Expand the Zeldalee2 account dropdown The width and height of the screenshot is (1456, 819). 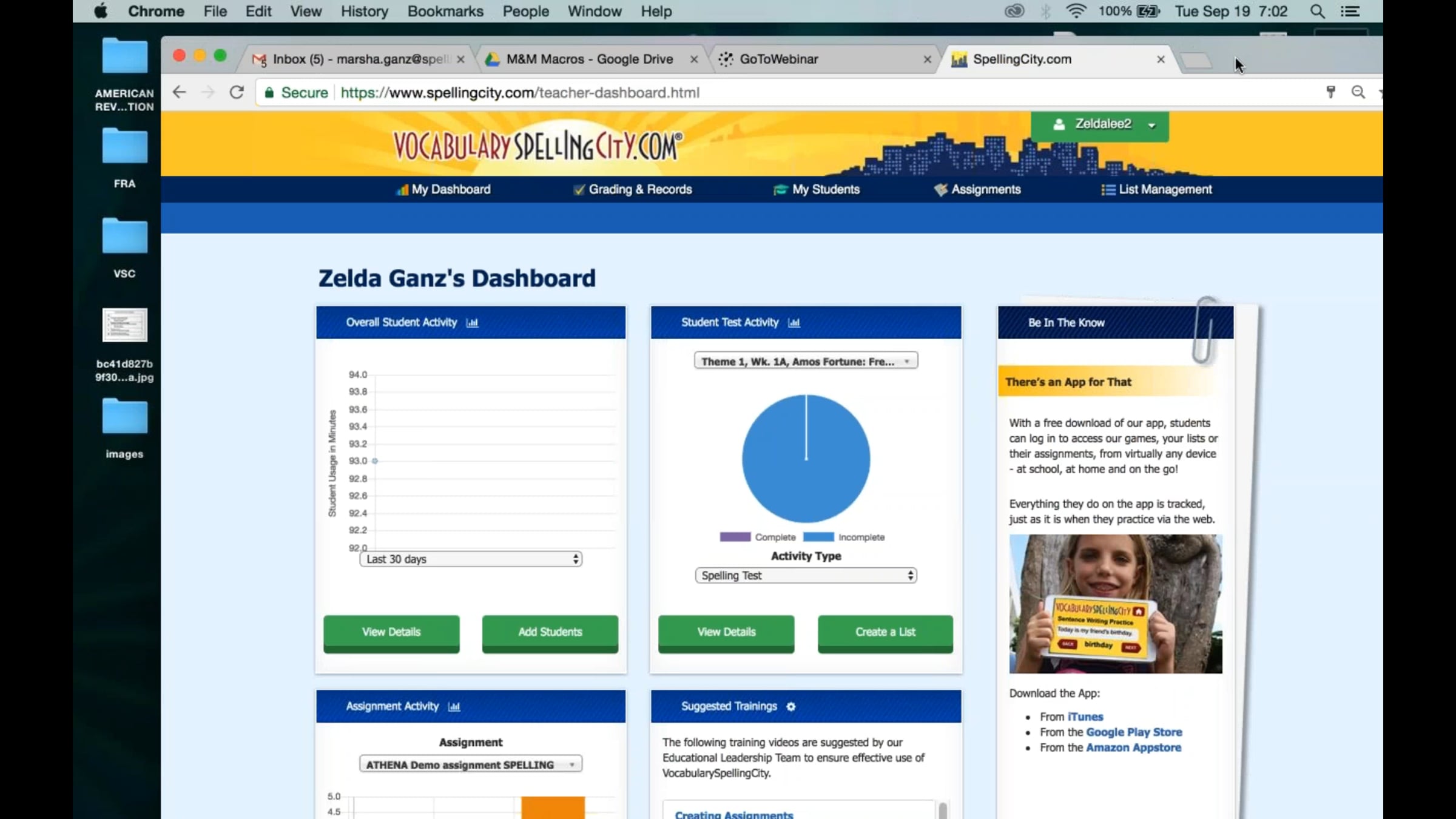pyautogui.click(x=1099, y=126)
